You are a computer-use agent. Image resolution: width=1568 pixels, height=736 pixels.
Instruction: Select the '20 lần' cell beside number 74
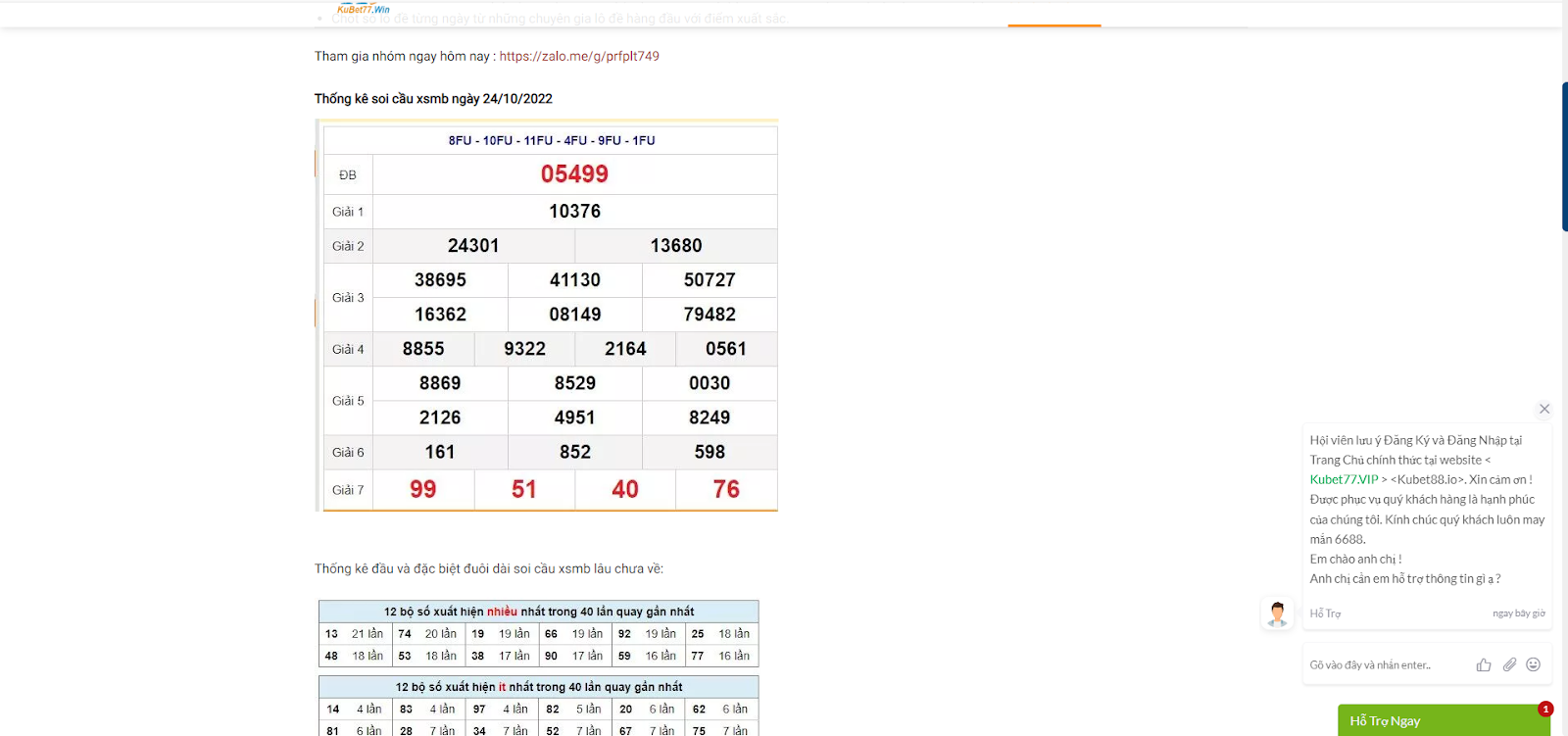[441, 634]
